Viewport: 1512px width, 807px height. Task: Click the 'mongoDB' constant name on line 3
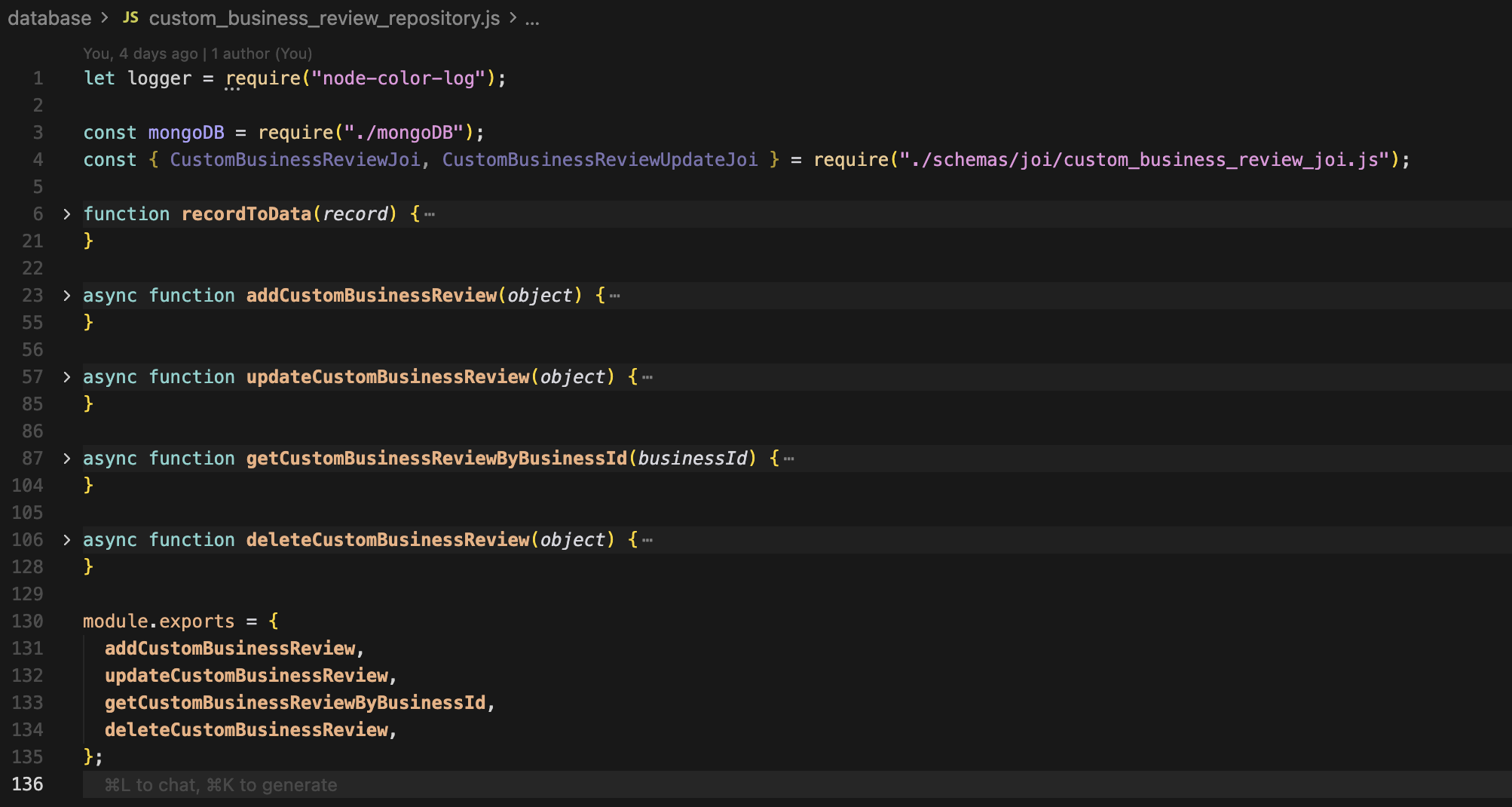click(x=186, y=133)
